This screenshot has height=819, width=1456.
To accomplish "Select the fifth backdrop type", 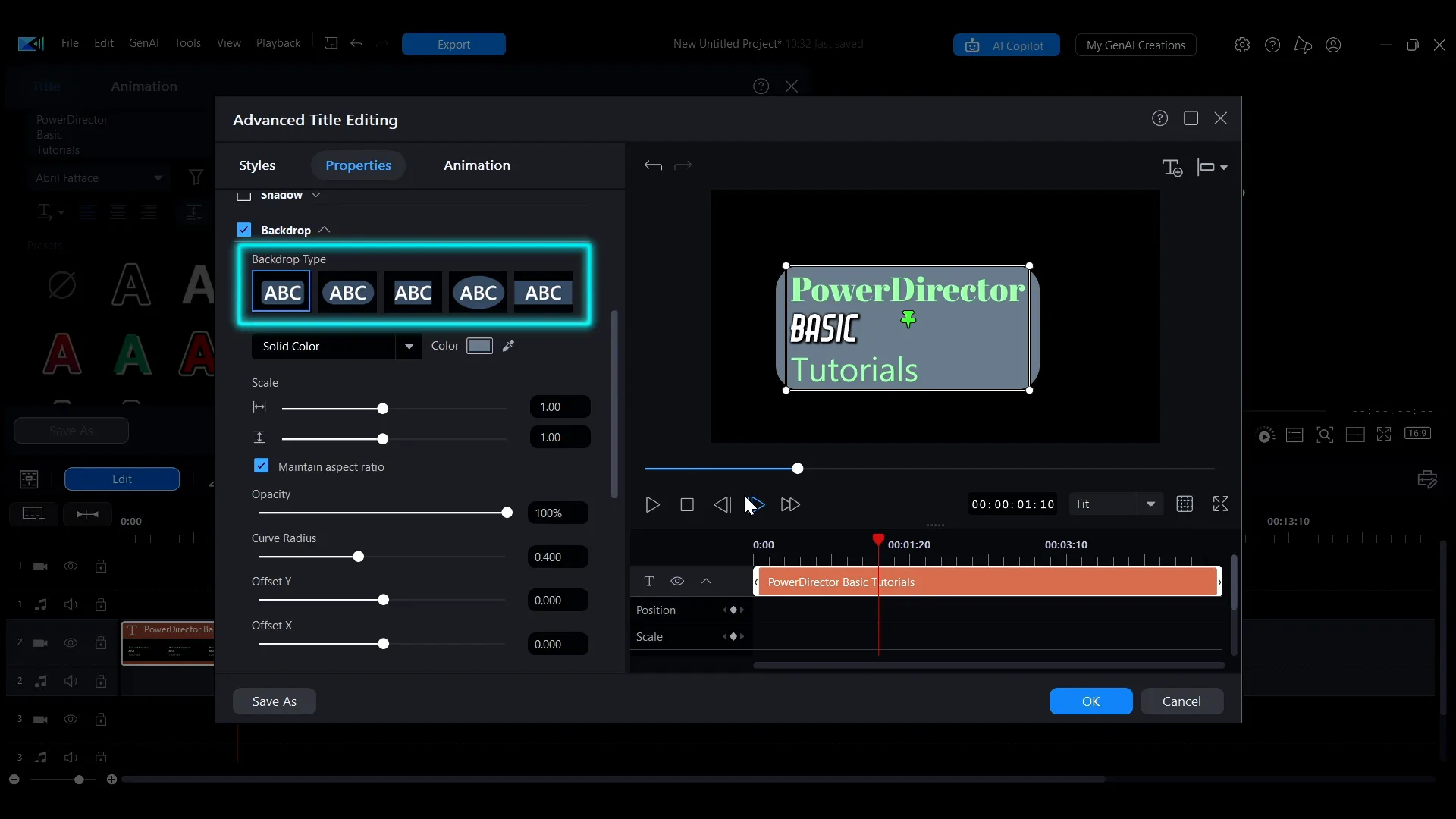I will click(544, 292).
